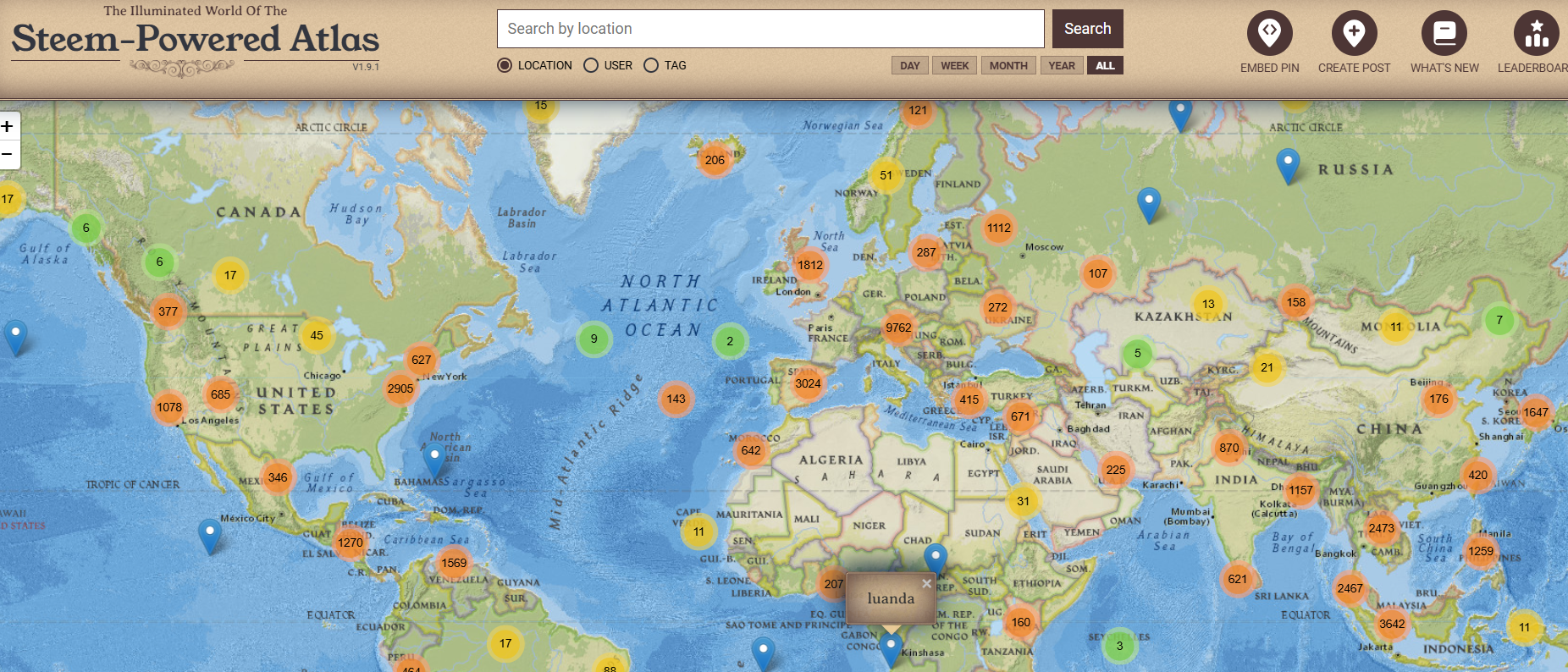
Task: Zoom out the map with minus button
Action: coord(8,155)
